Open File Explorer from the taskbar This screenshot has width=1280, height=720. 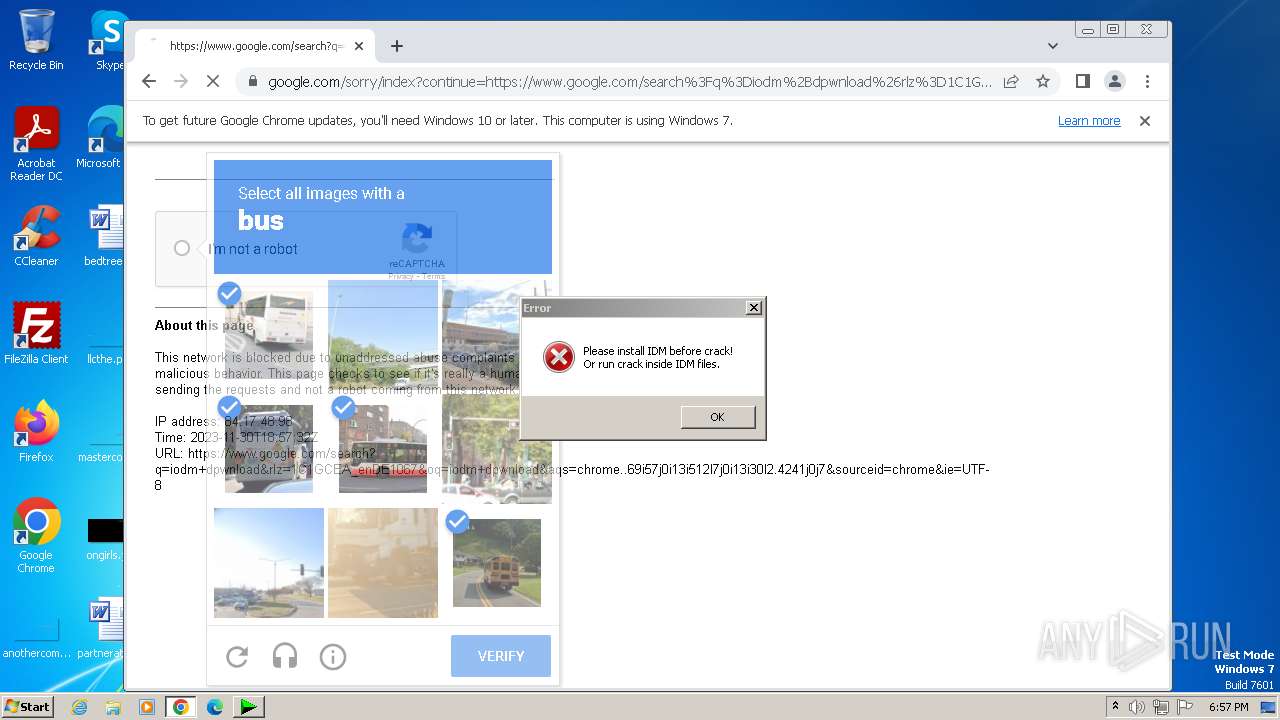pos(113,707)
